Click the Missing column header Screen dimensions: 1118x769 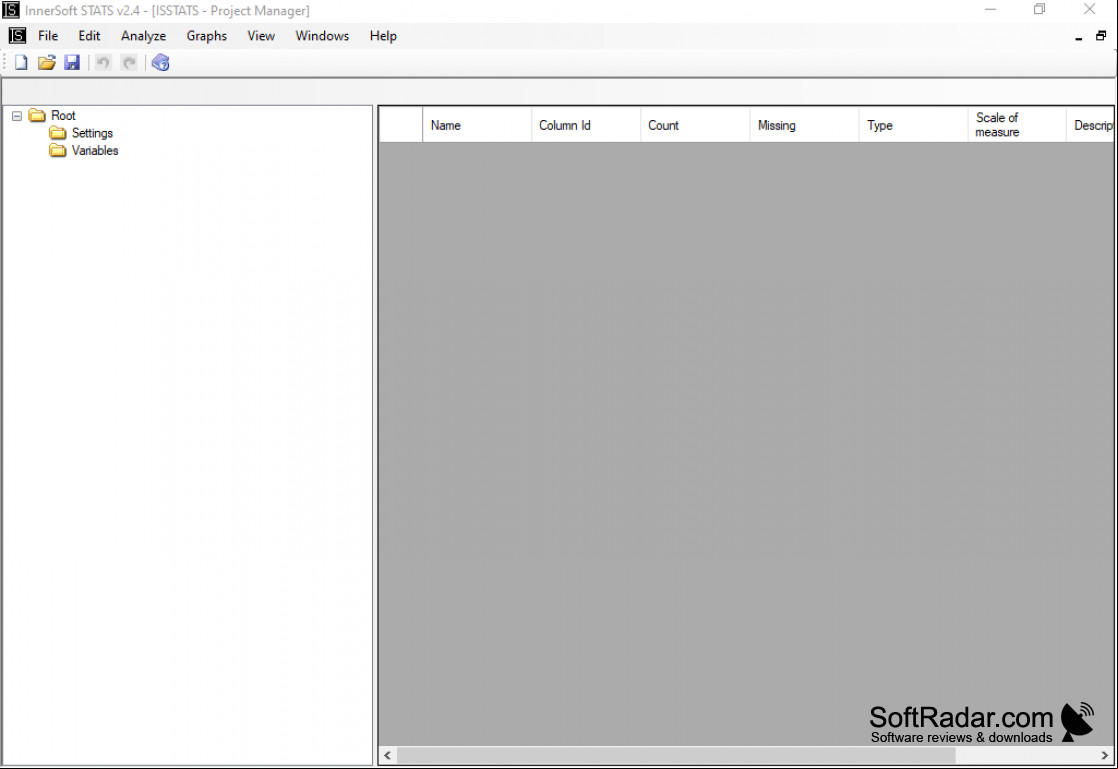804,125
